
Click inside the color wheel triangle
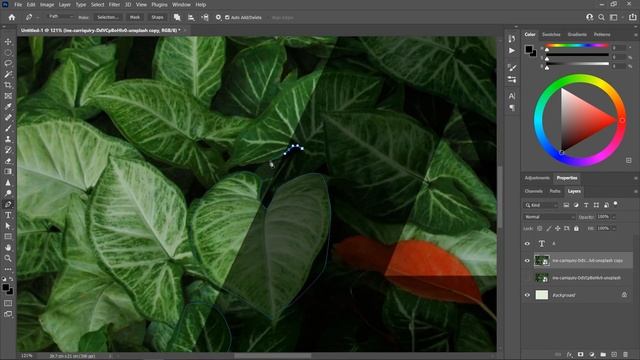click(x=580, y=120)
